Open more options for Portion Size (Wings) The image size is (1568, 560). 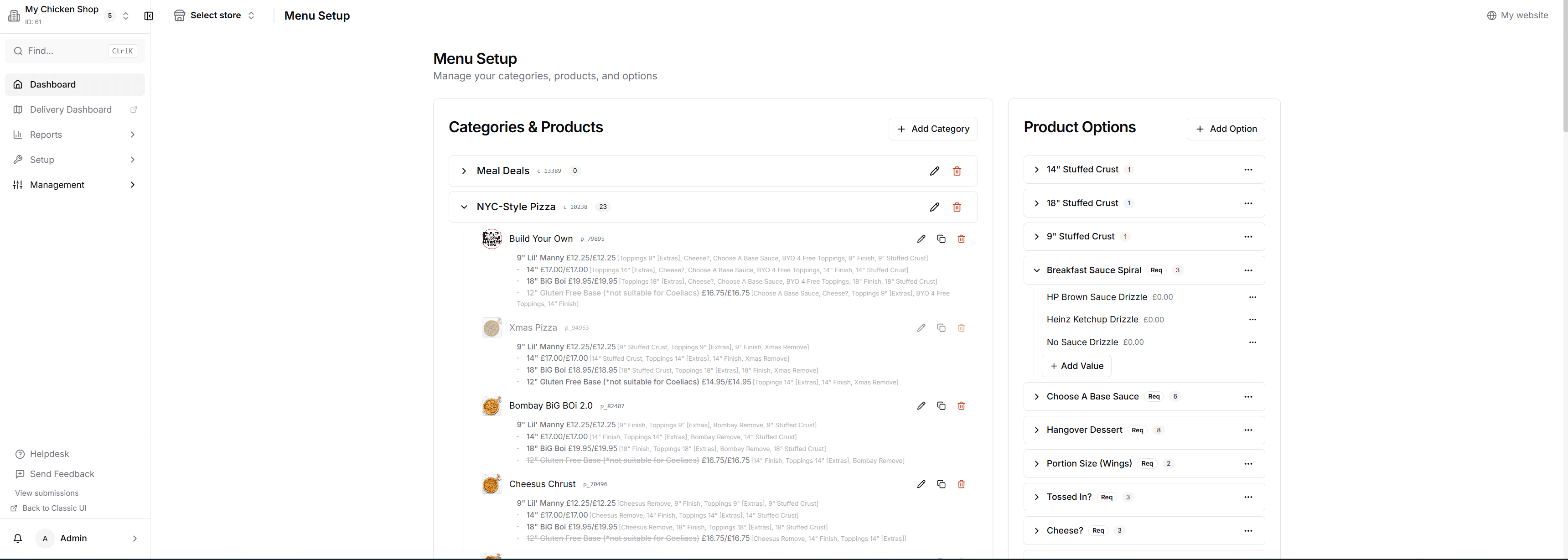(1248, 464)
